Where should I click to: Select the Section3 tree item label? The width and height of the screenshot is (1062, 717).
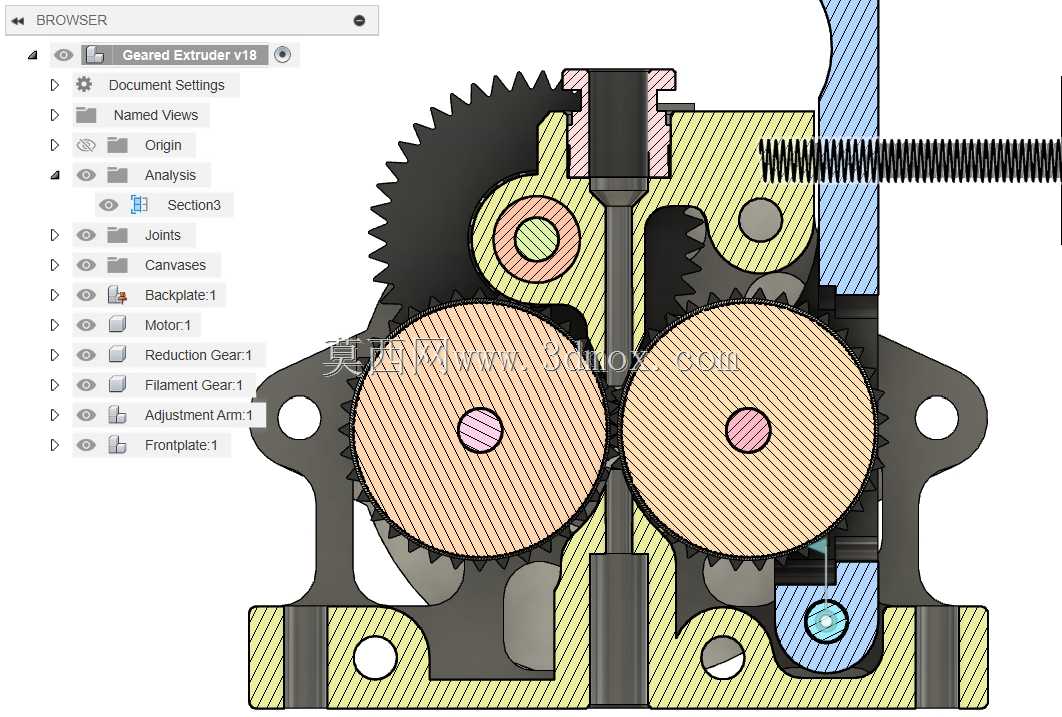(194, 204)
